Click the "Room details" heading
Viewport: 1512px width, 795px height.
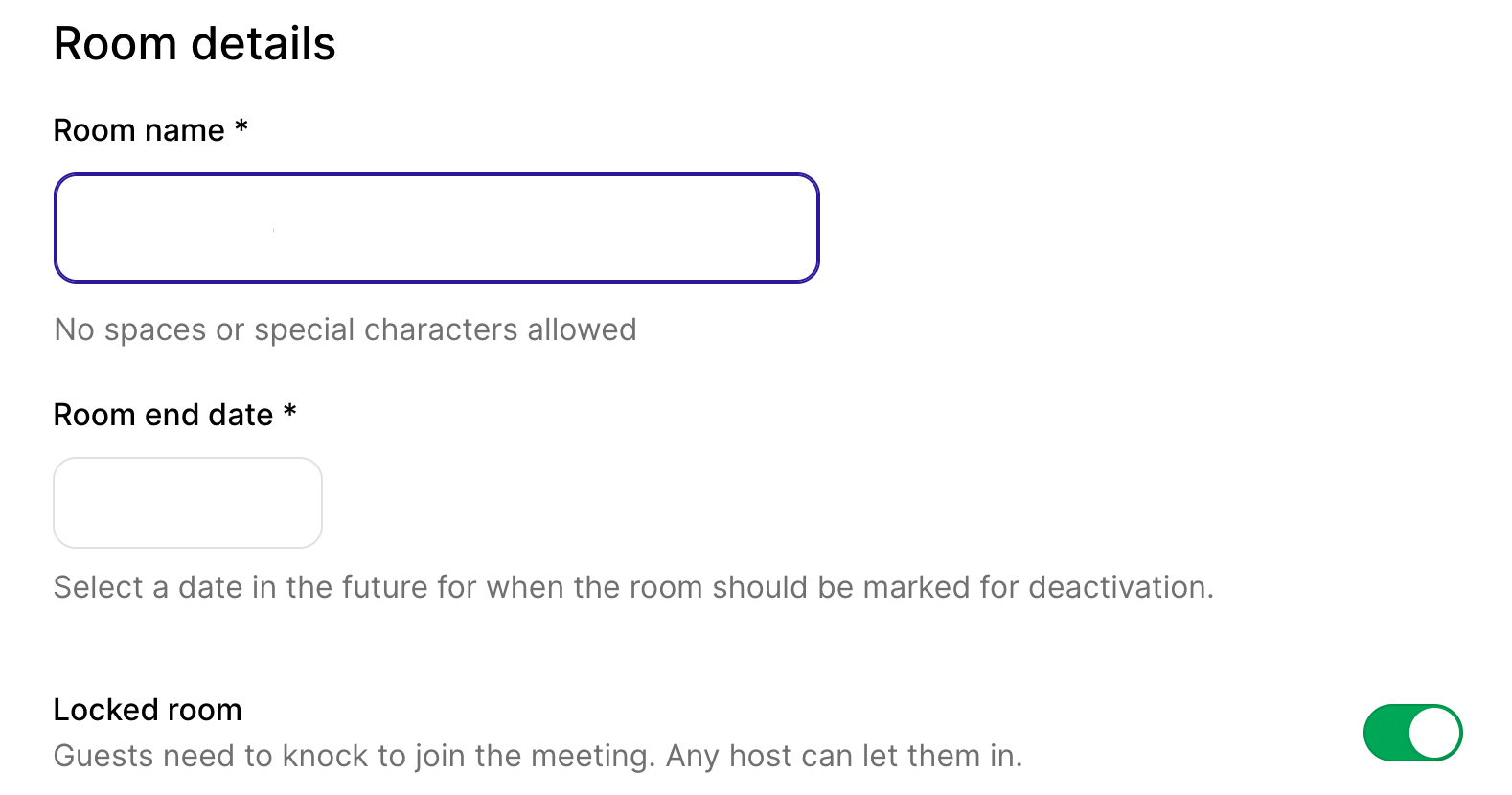click(x=195, y=44)
